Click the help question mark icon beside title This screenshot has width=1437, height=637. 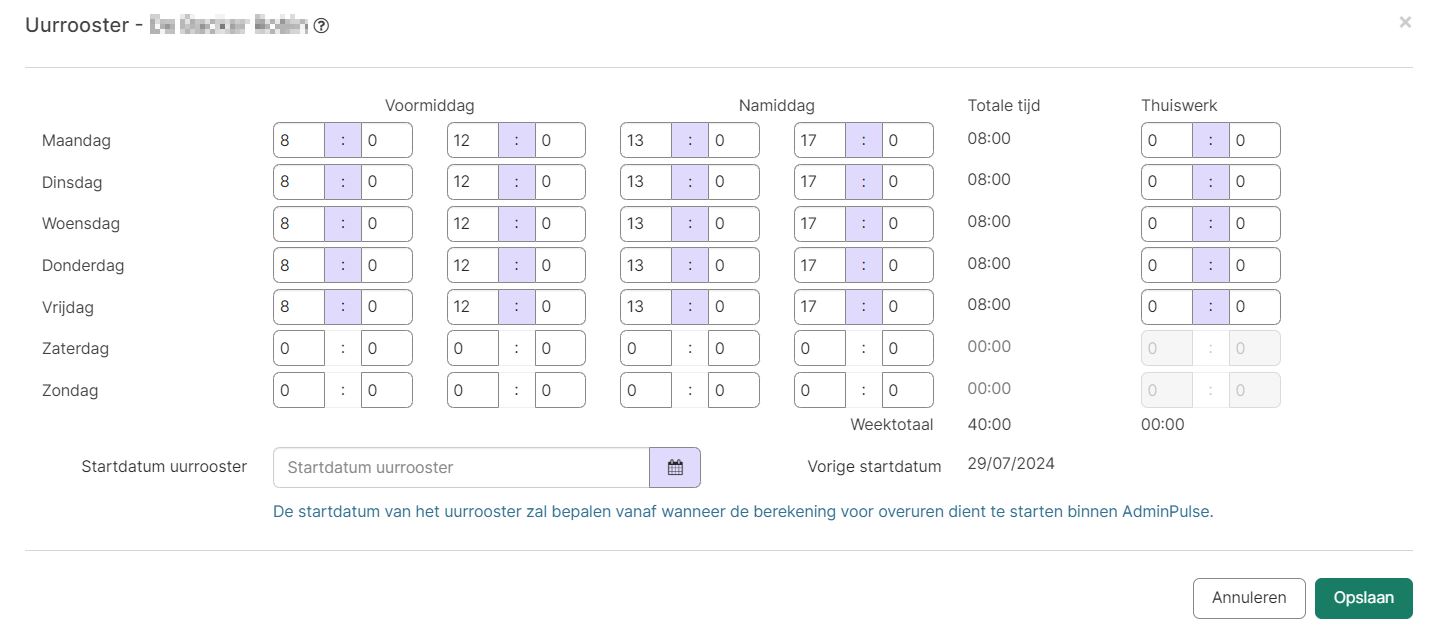click(321, 27)
